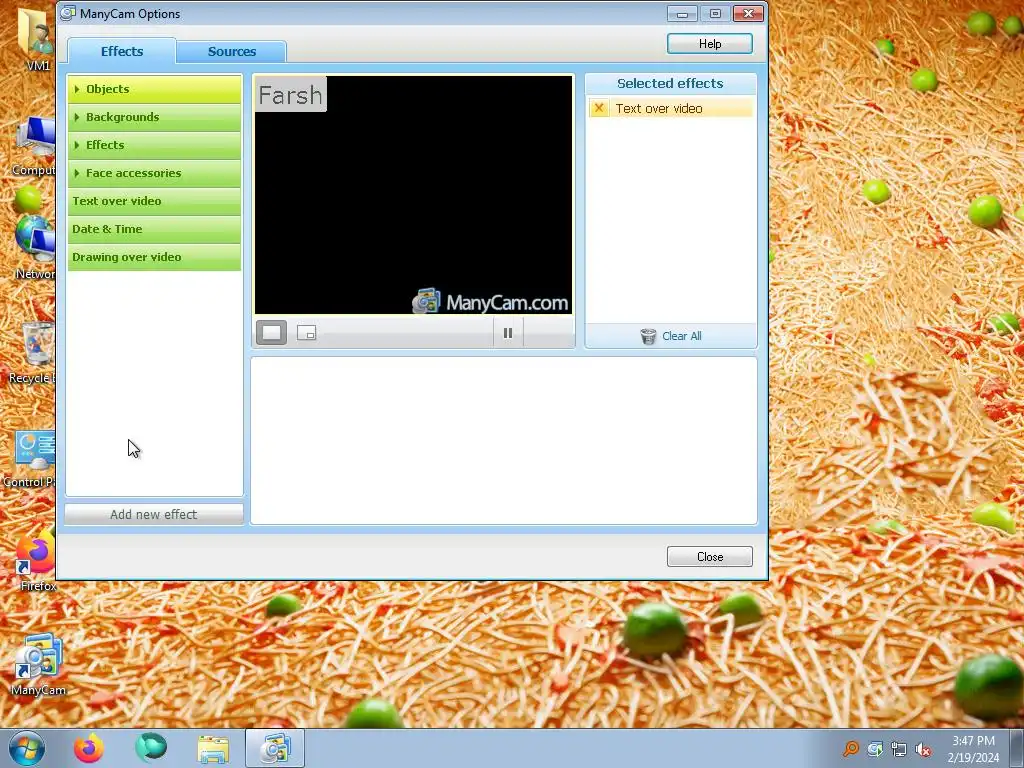
Task: Click the ManyCam system tray icon
Action: 875,748
